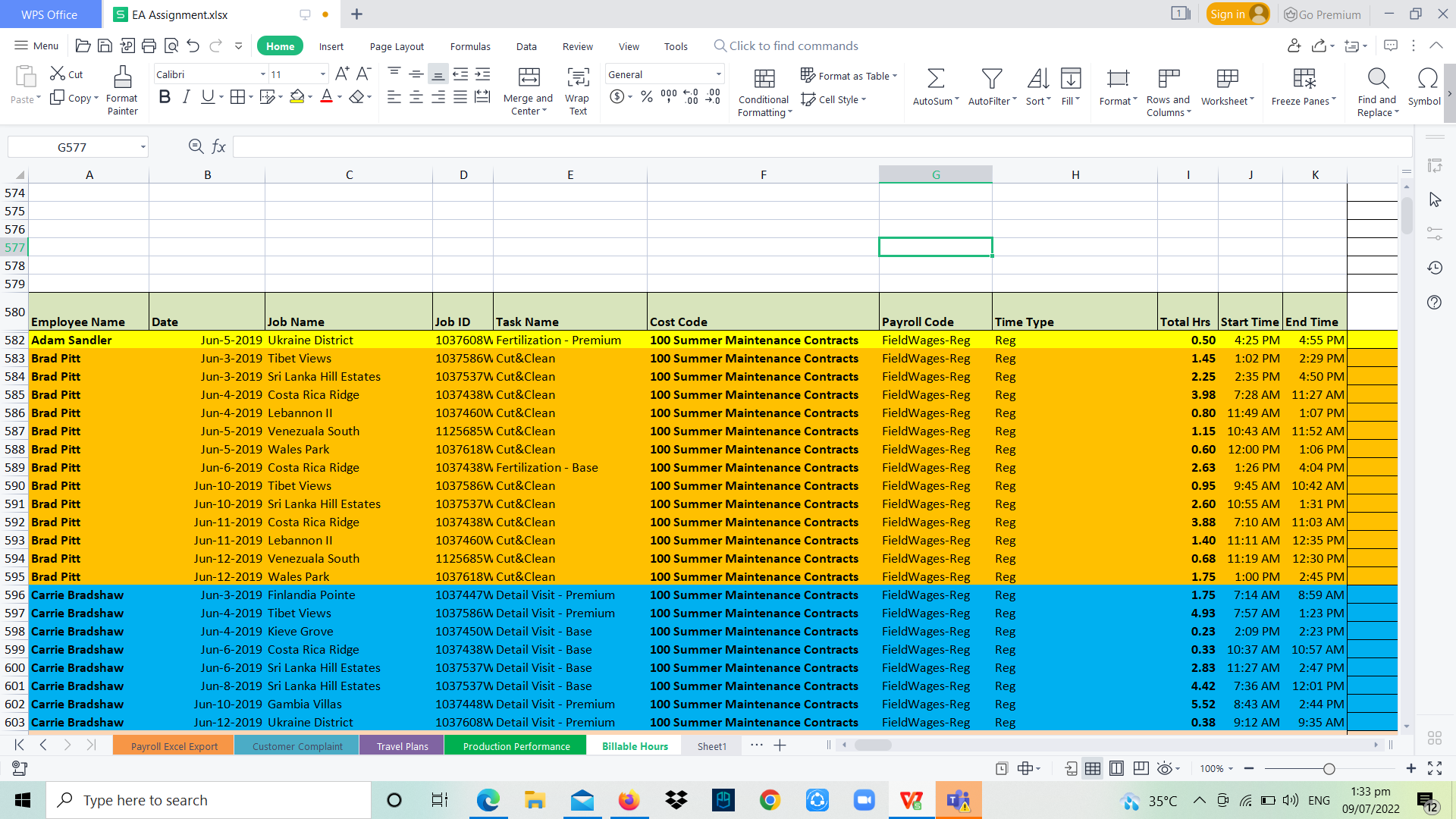Open the Formulas ribbon tab
Viewport: 1456px width, 819px height.
[470, 46]
